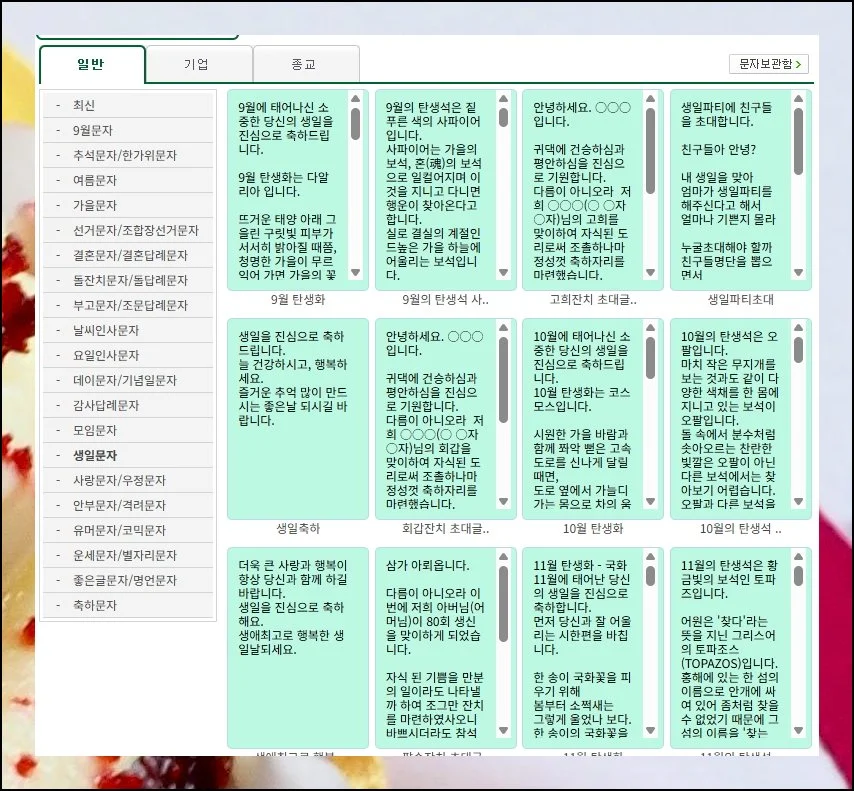Switch to the 기업 tab

(x=197, y=64)
